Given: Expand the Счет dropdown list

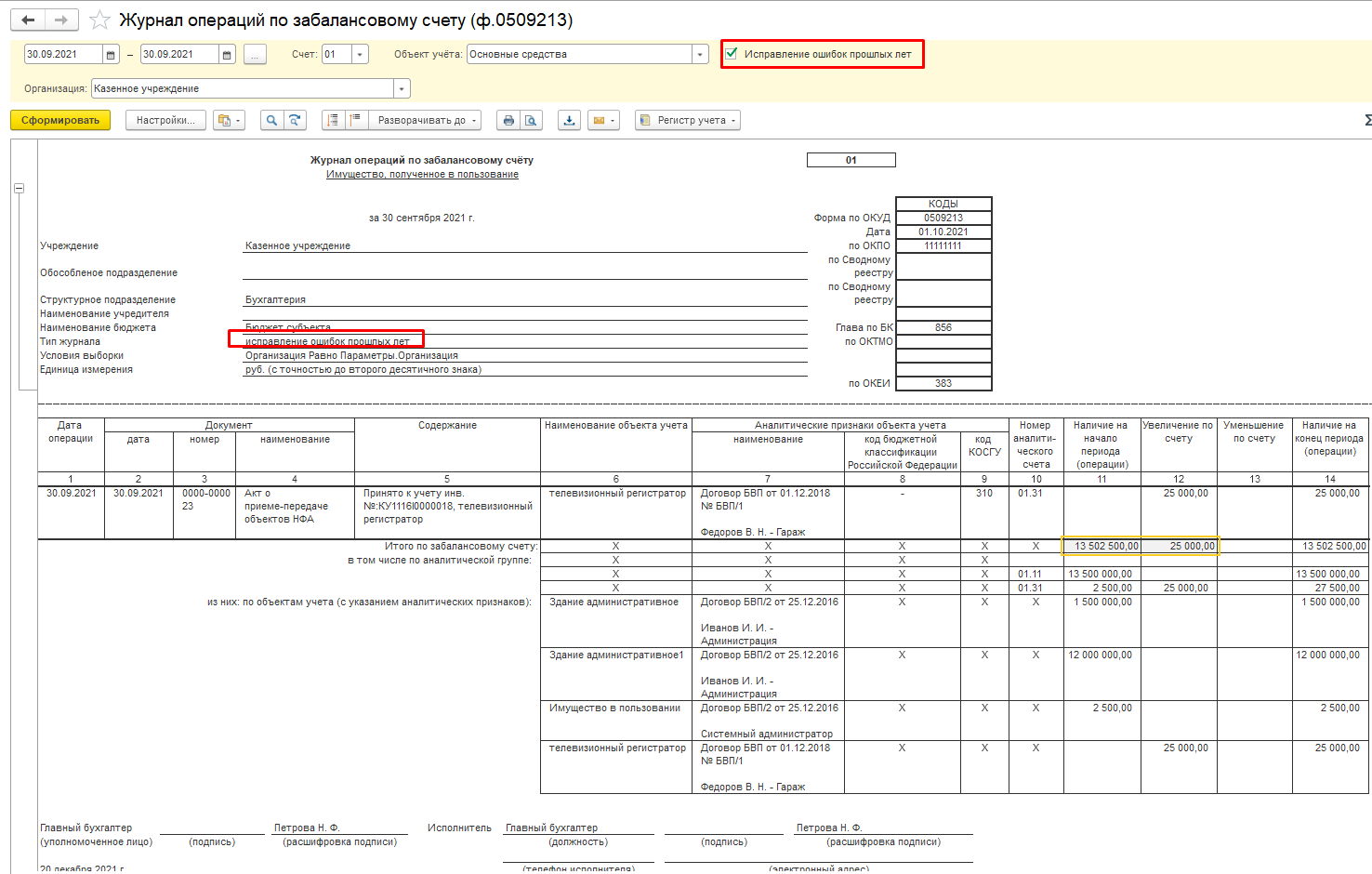Looking at the screenshot, I should [361, 55].
